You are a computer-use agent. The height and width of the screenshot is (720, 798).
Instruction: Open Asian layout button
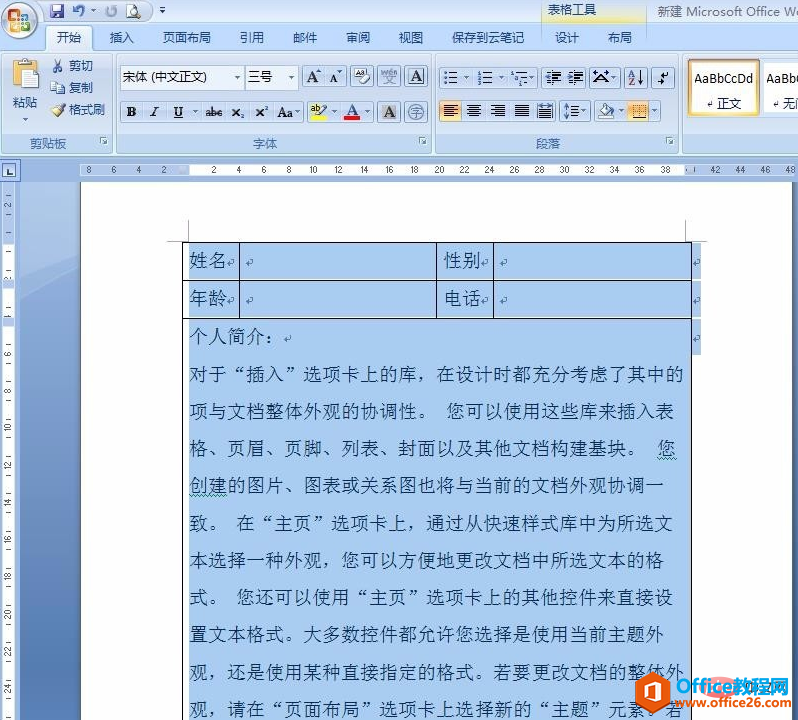click(x=604, y=77)
